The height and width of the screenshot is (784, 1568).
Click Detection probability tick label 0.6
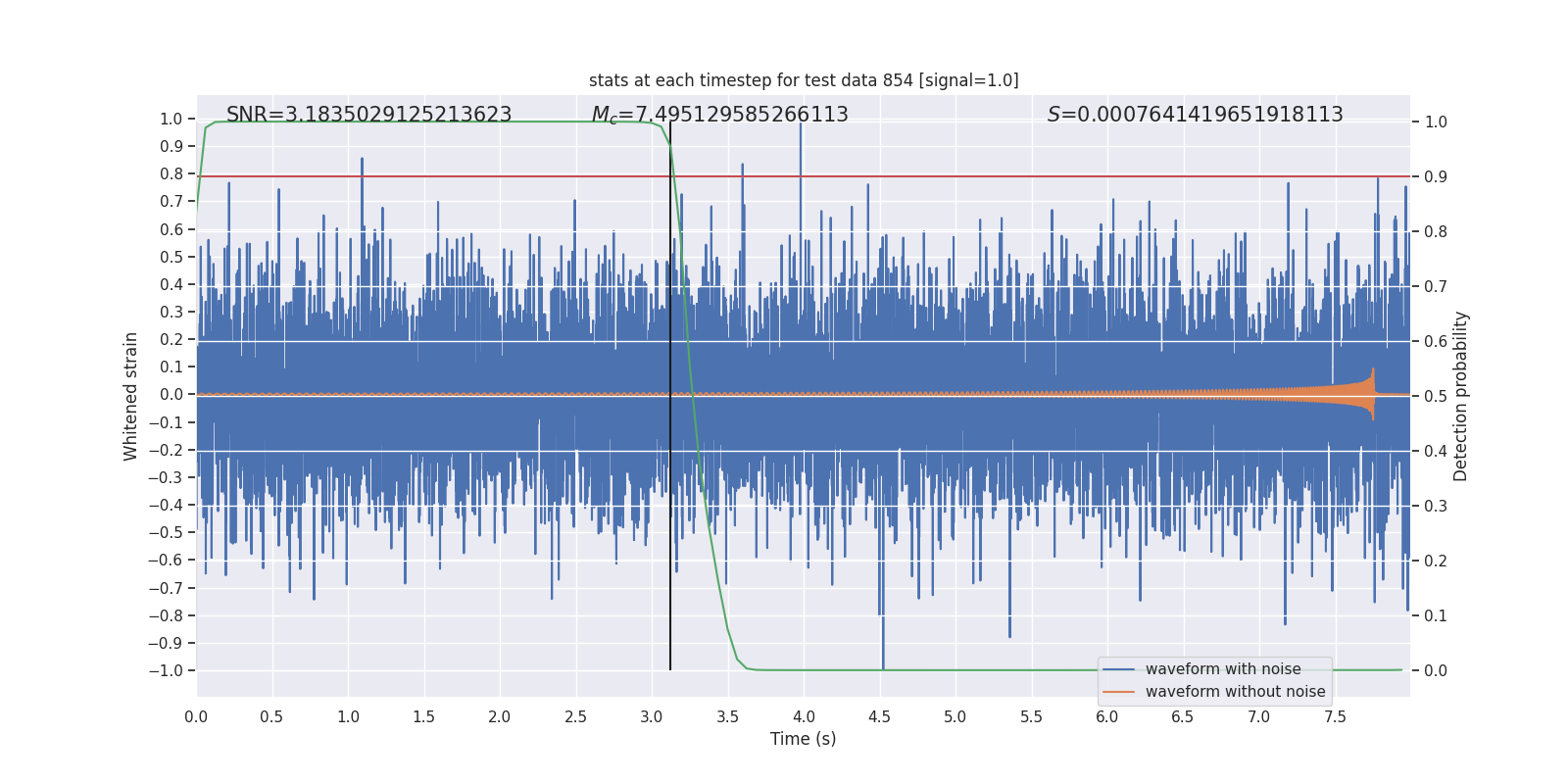1436,341
